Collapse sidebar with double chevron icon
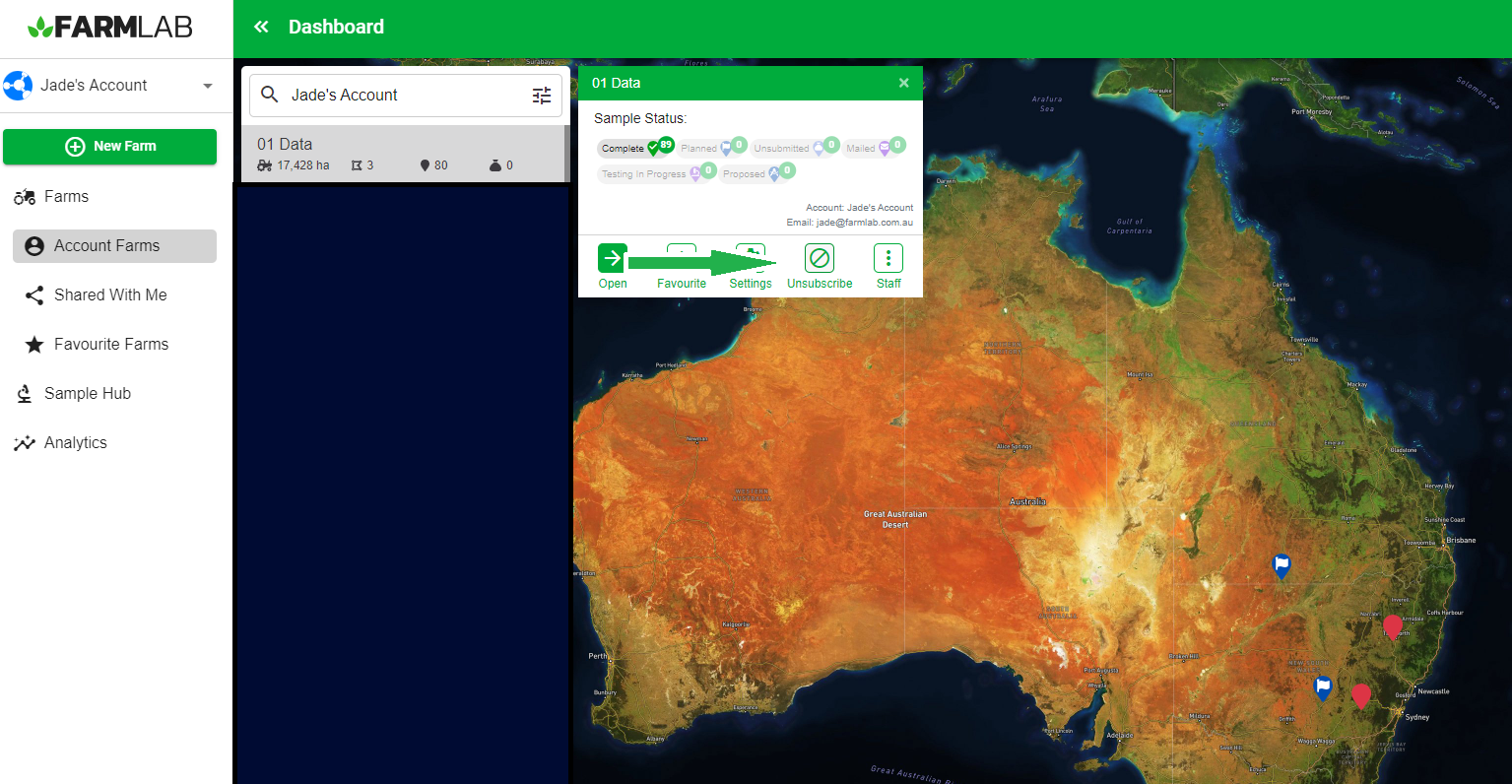This screenshot has width=1512, height=784. click(x=261, y=27)
